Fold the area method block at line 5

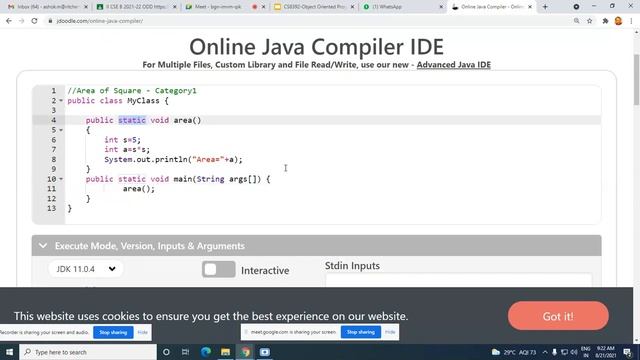61,130
